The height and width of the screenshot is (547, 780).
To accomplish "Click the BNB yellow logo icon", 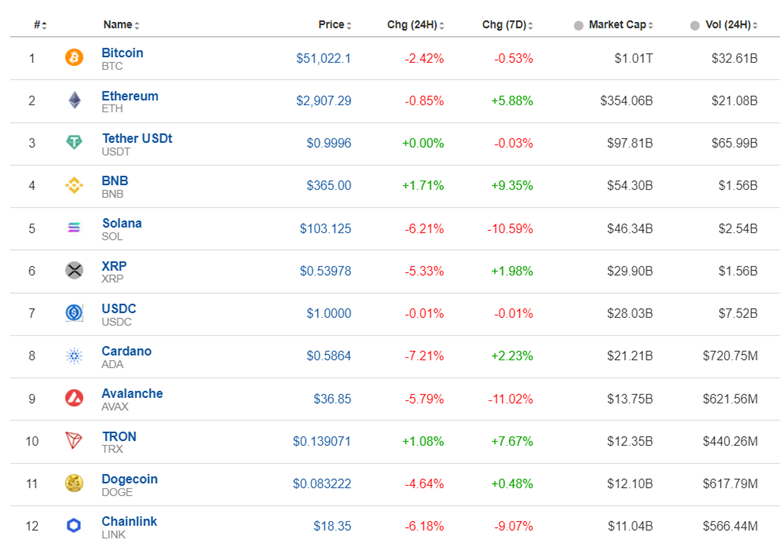I will click(74, 186).
